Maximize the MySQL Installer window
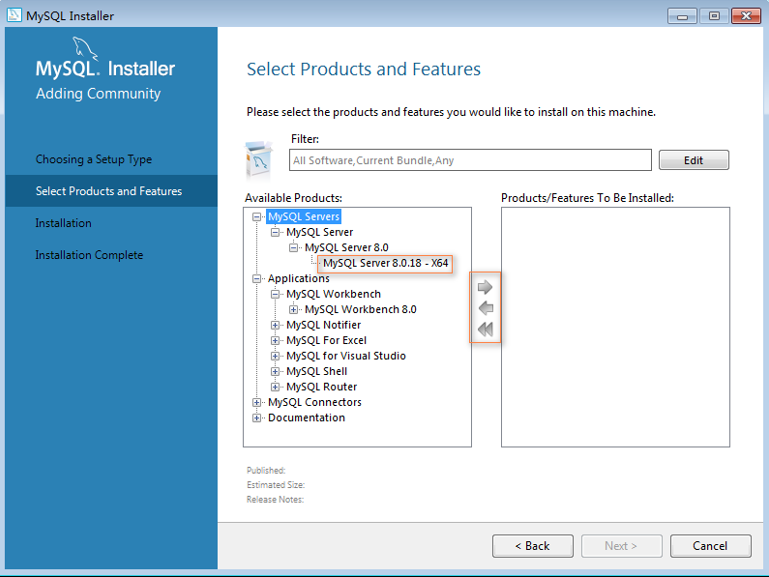Screen dimensions: 769x577 tap(714, 16)
